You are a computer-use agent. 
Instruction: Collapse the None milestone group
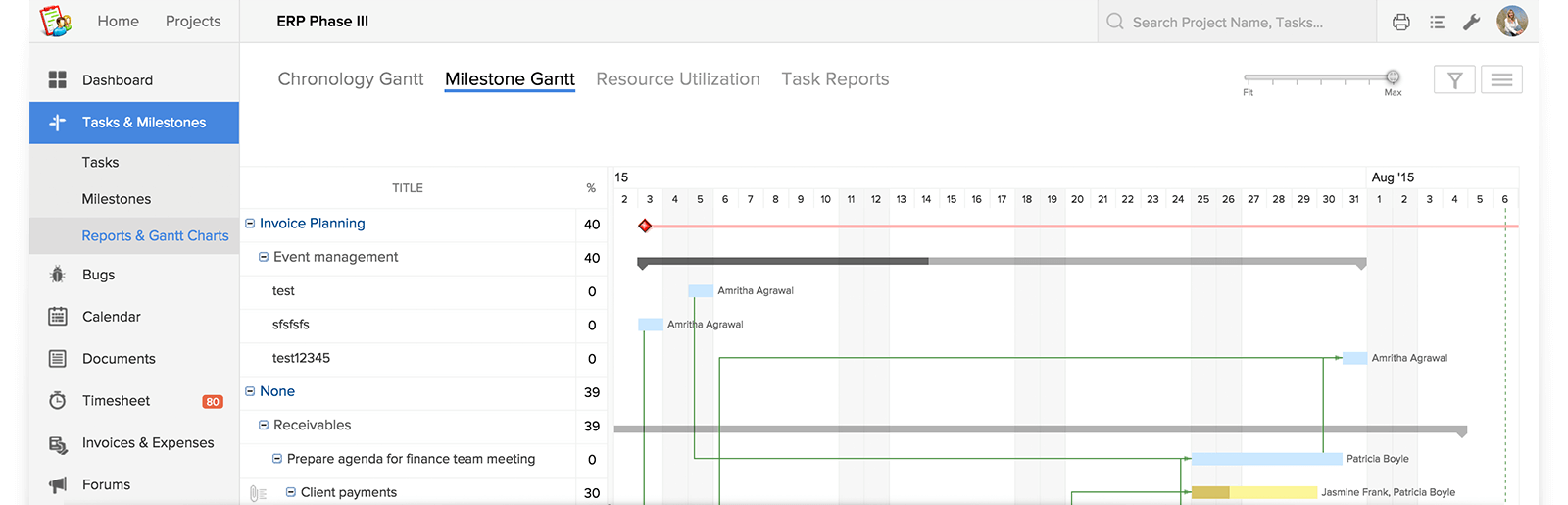[x=250, y=391]
